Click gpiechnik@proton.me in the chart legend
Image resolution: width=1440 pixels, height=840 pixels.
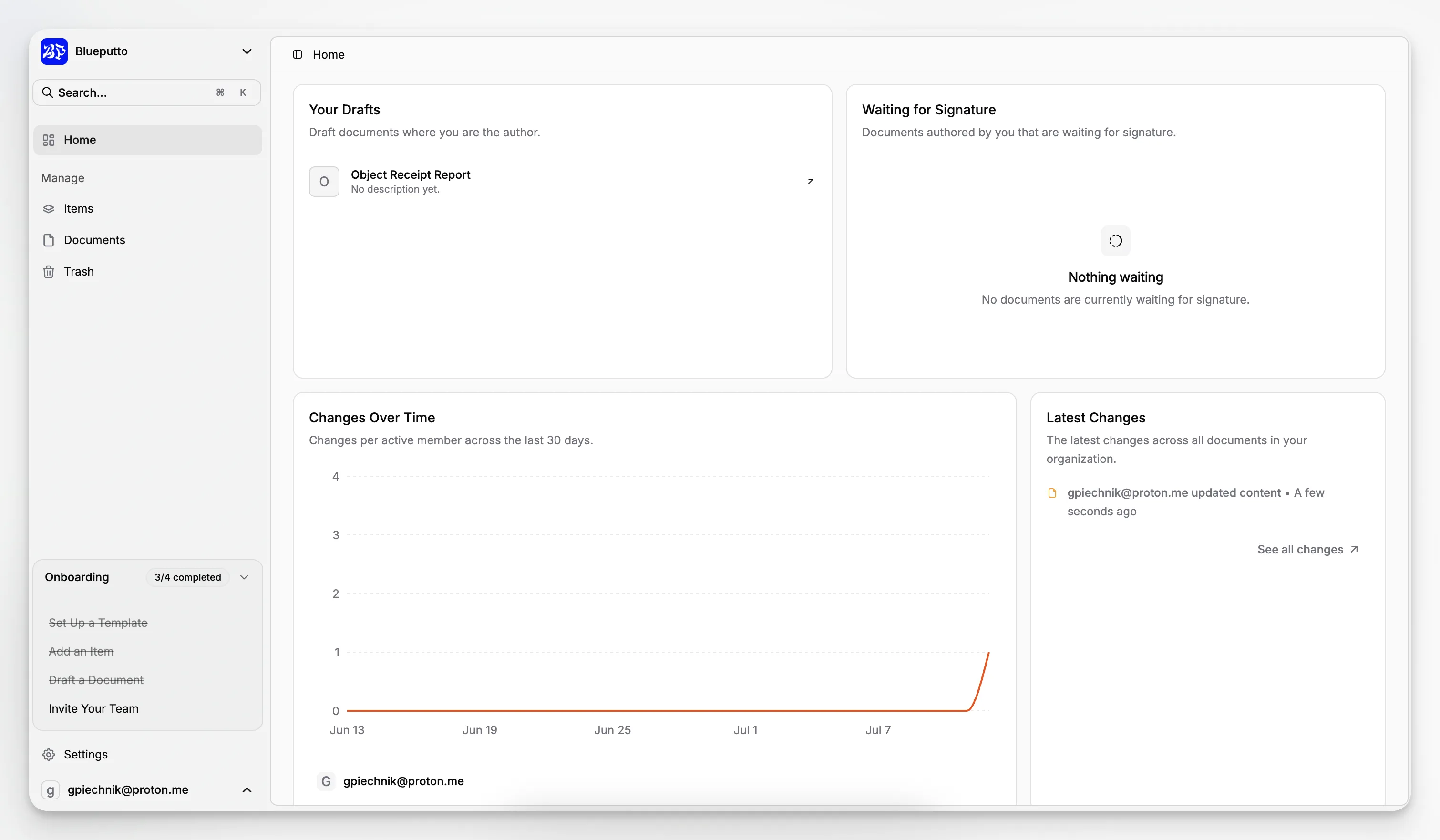[x=403, y=781]
